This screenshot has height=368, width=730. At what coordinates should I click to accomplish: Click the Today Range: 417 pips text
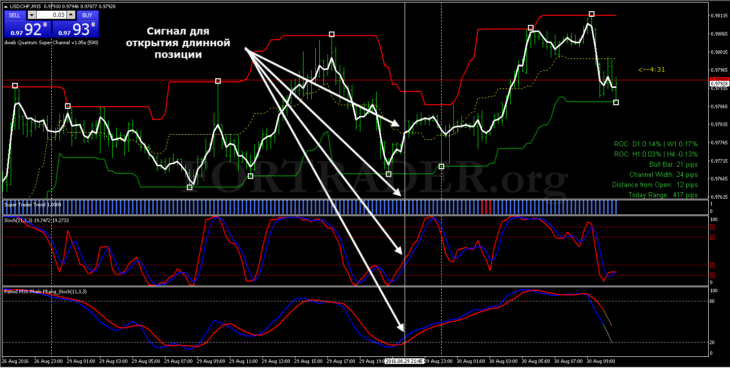[663, 195]
